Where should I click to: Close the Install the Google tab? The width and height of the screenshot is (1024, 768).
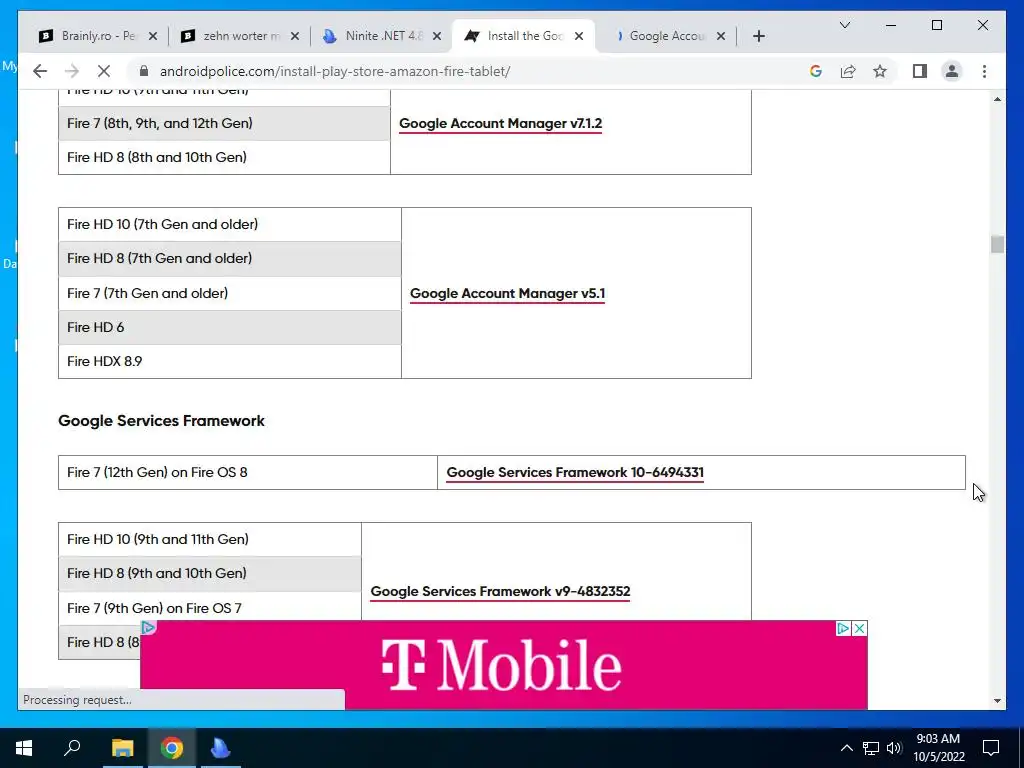[579, 36]
